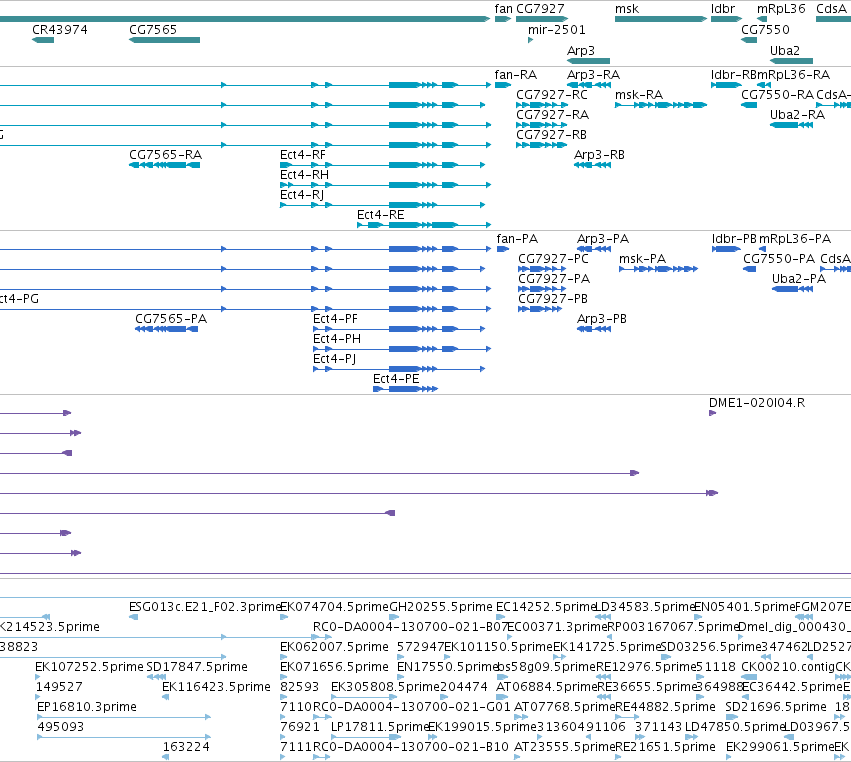Image resolution: width=851 pixels, height=762 pixels.
Task: Select the CG7927-PA protein label
Action: [x=554, y=279]
